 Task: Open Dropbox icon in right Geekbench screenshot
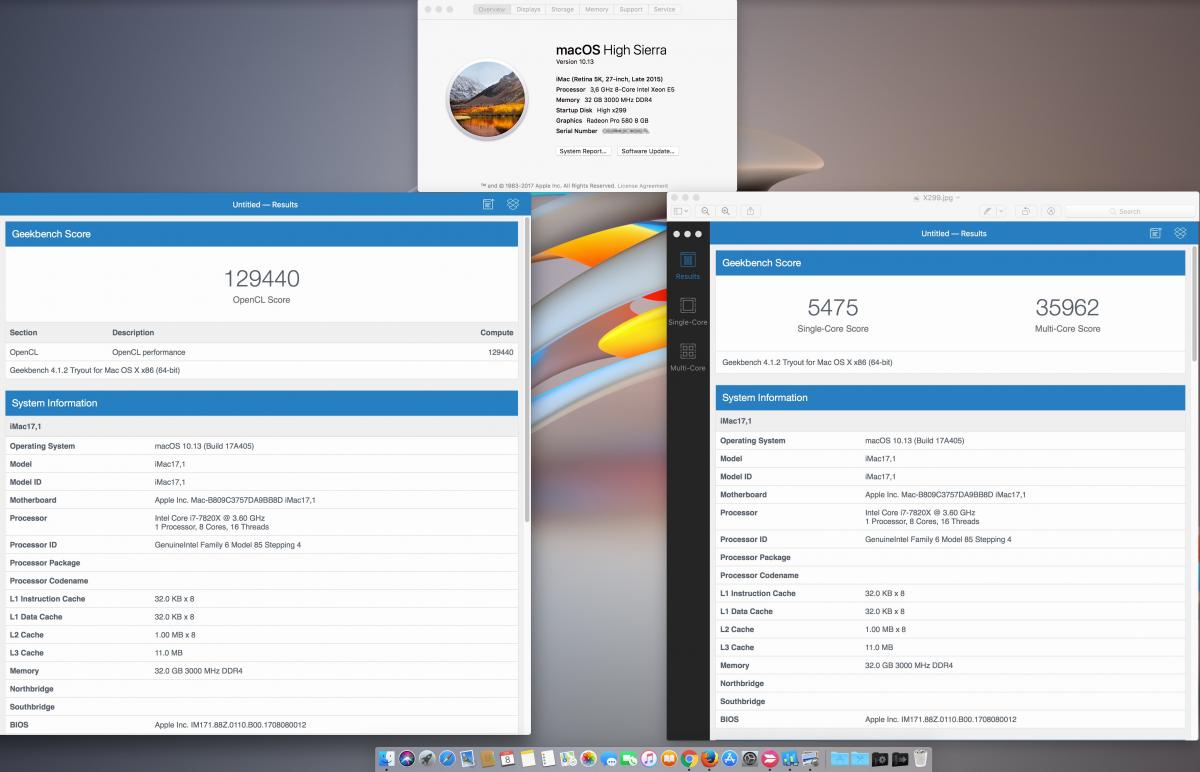point(1181,233)
